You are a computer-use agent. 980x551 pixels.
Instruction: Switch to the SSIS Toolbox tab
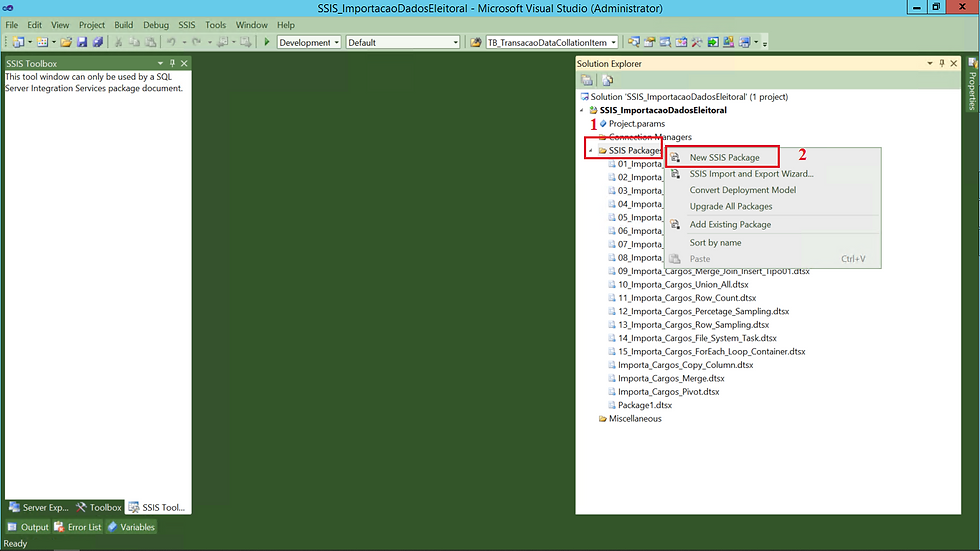[158, 507]
